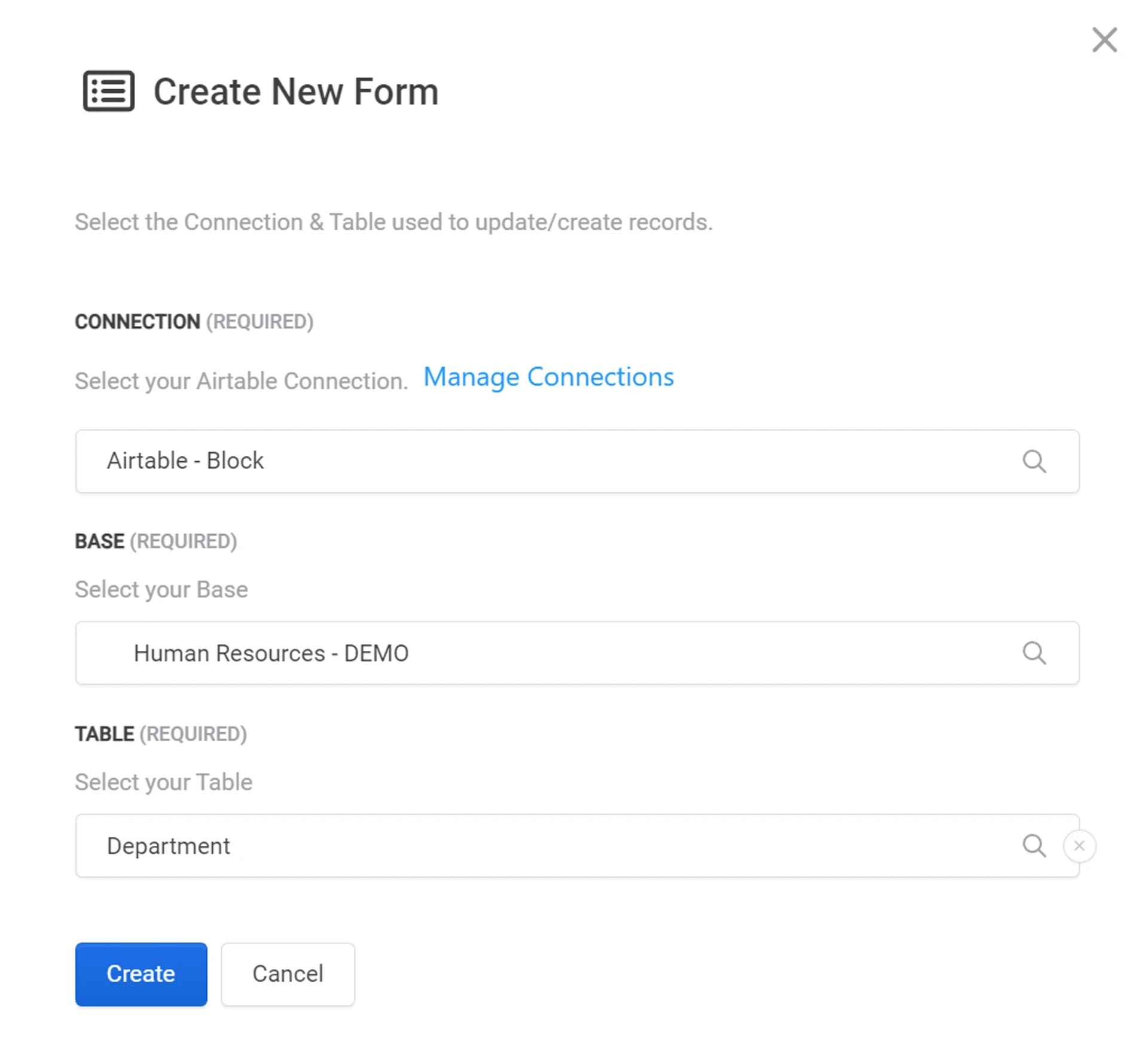Viewport: 1148px width, 1060px height.
Task: Clear the Department table selection
Action: click(x=1079, y=845)
